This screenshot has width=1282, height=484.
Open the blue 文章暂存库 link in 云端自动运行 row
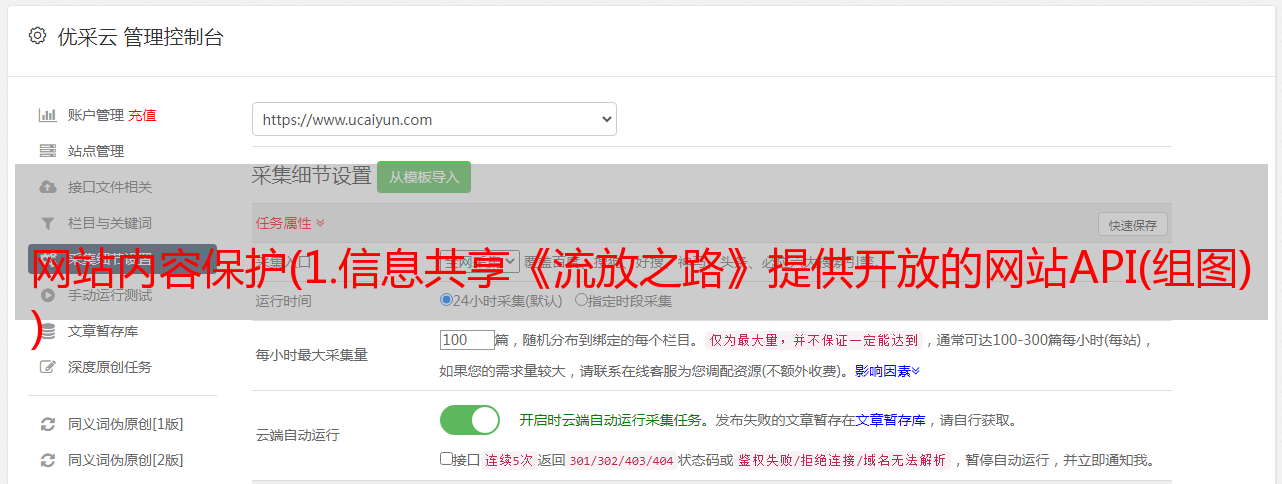(890, 420)
